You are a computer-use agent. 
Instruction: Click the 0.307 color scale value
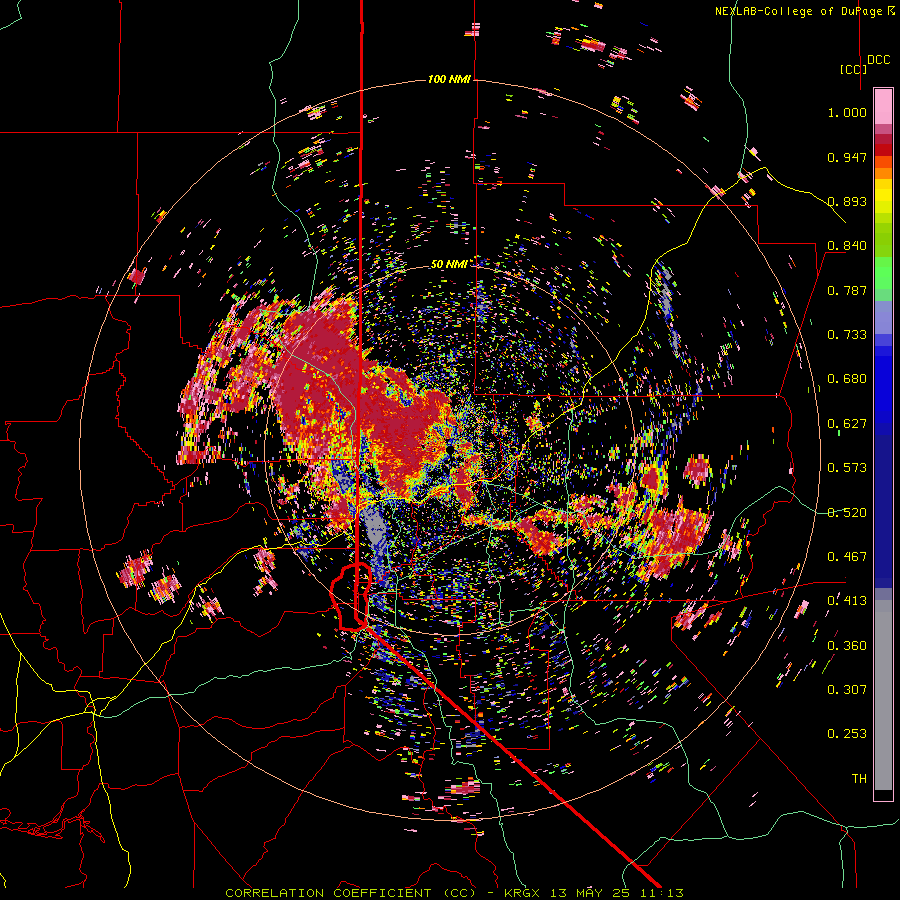847,690
